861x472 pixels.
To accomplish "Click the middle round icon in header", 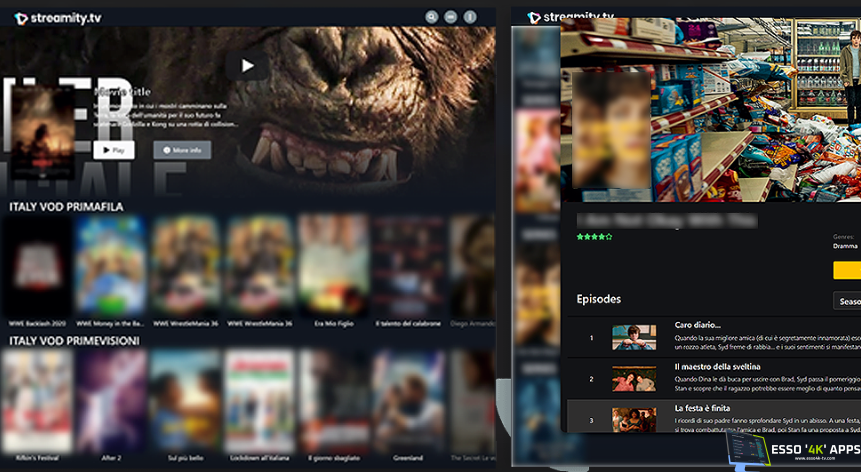I will [451, 17].
